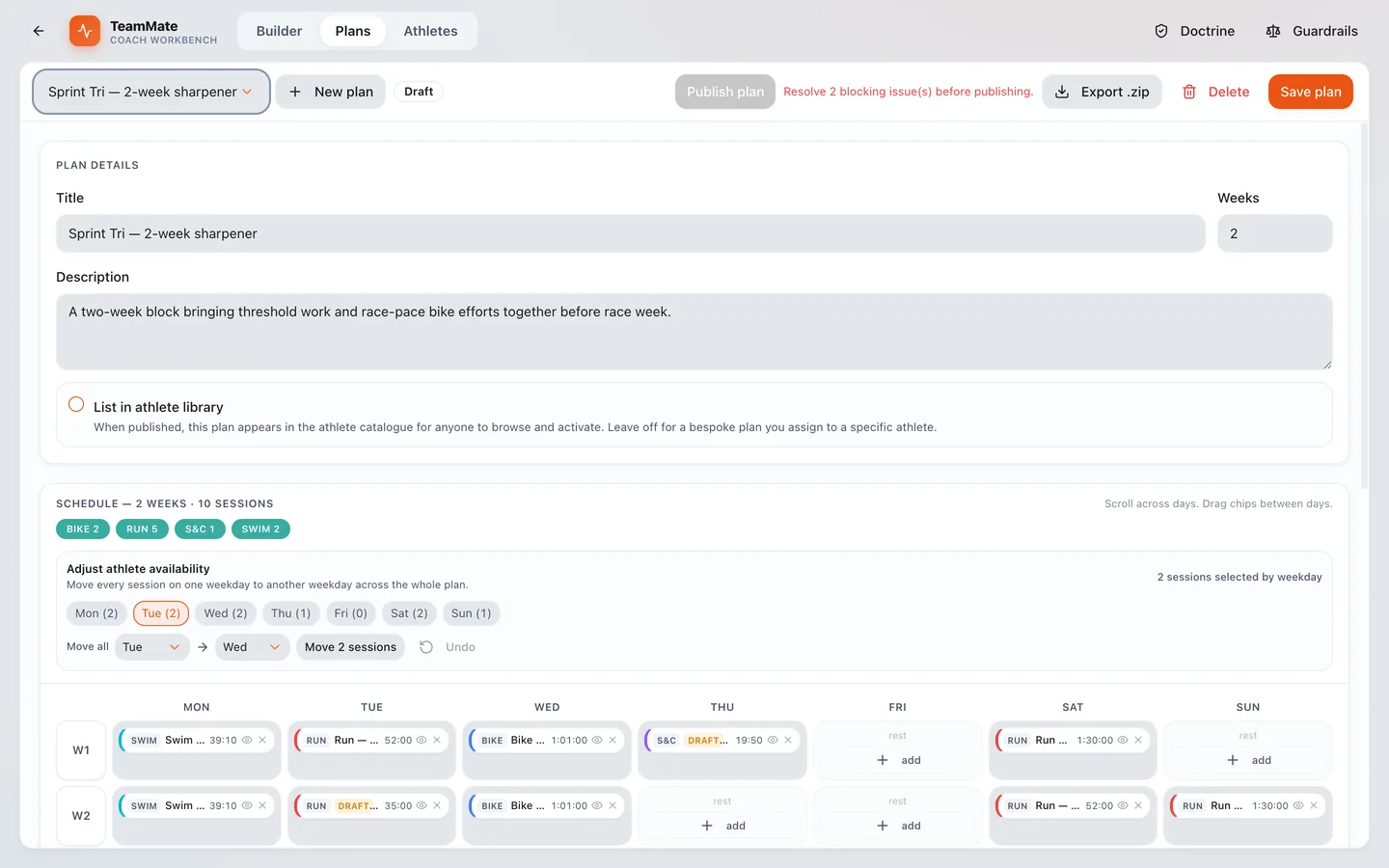
Task: Click the TeamMate logo icon
Action: (x=85, y=31)
